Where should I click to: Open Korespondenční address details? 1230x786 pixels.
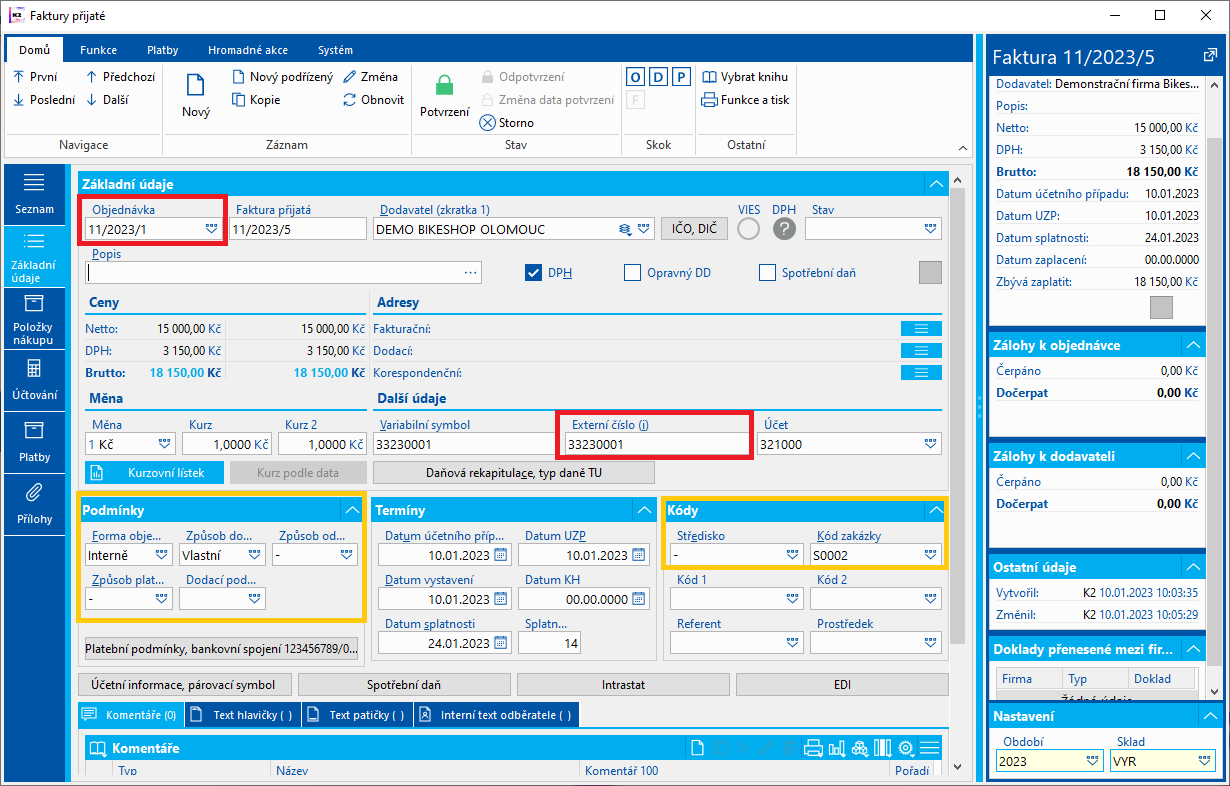pos(921,373)
